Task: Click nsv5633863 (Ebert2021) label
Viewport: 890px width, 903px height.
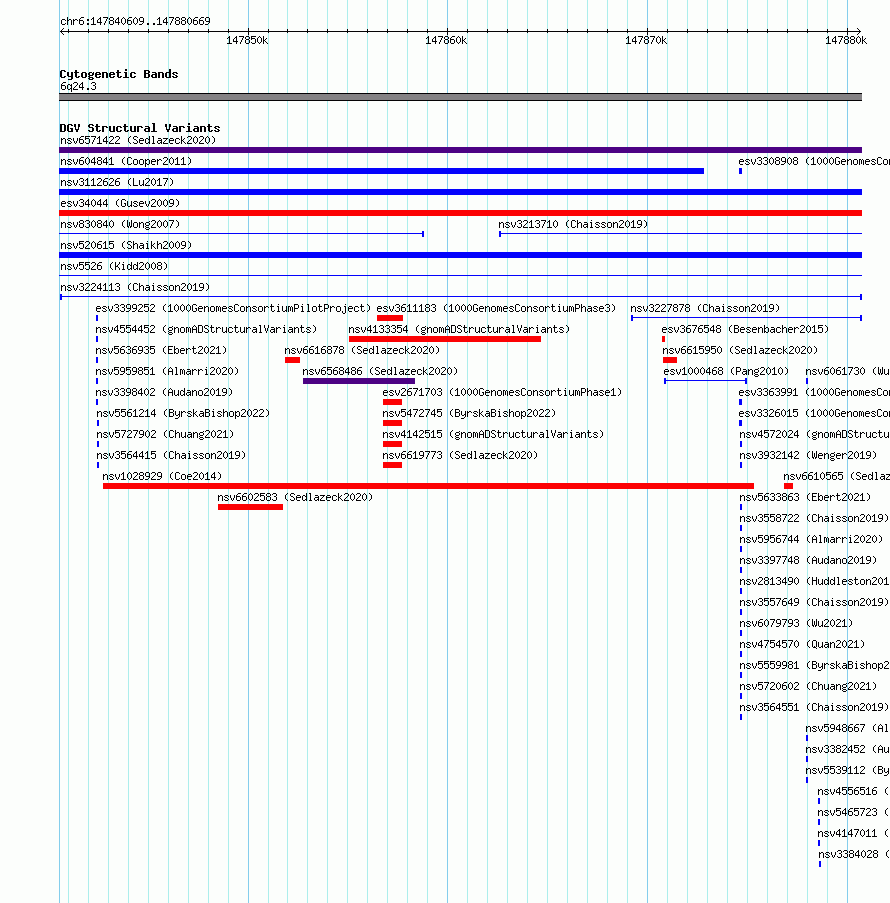Action: click(805, 498)
